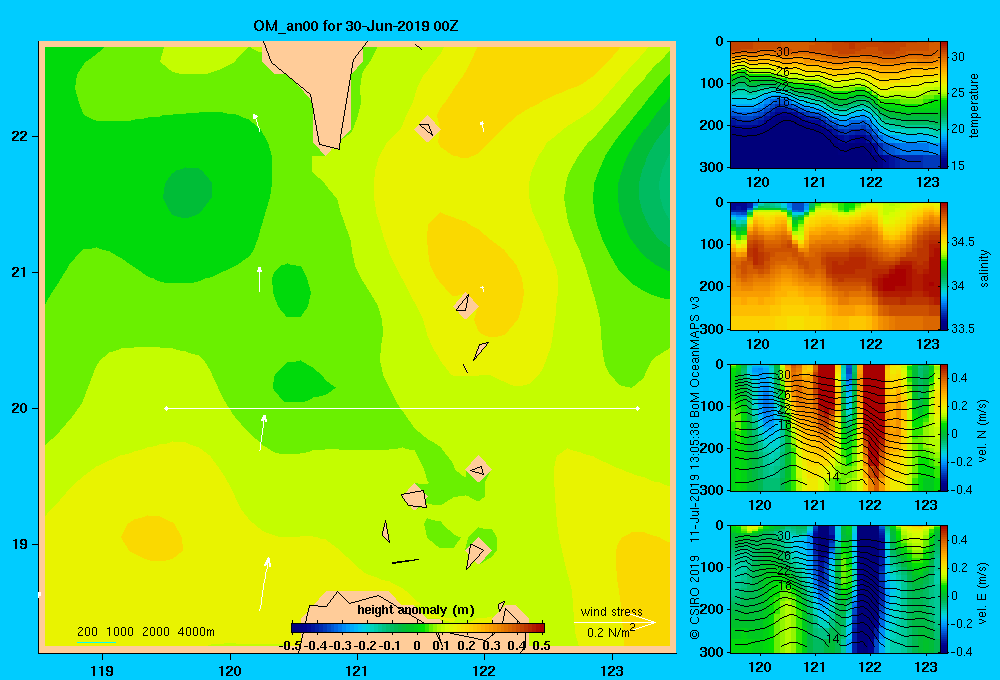
Task: Select the vertical 'temperature' axis label
Action: click(974, 105)
